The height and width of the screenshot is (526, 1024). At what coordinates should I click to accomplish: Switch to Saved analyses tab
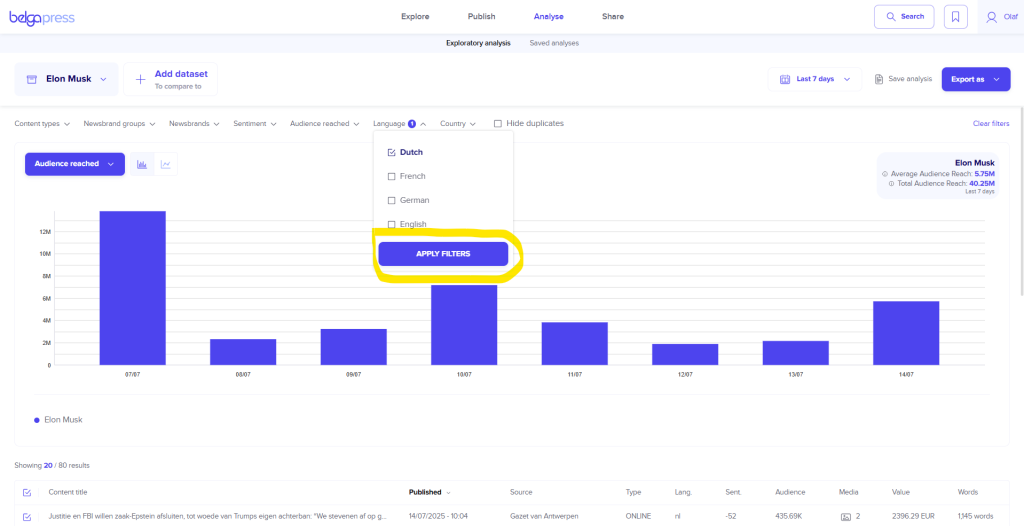[553, 43]
